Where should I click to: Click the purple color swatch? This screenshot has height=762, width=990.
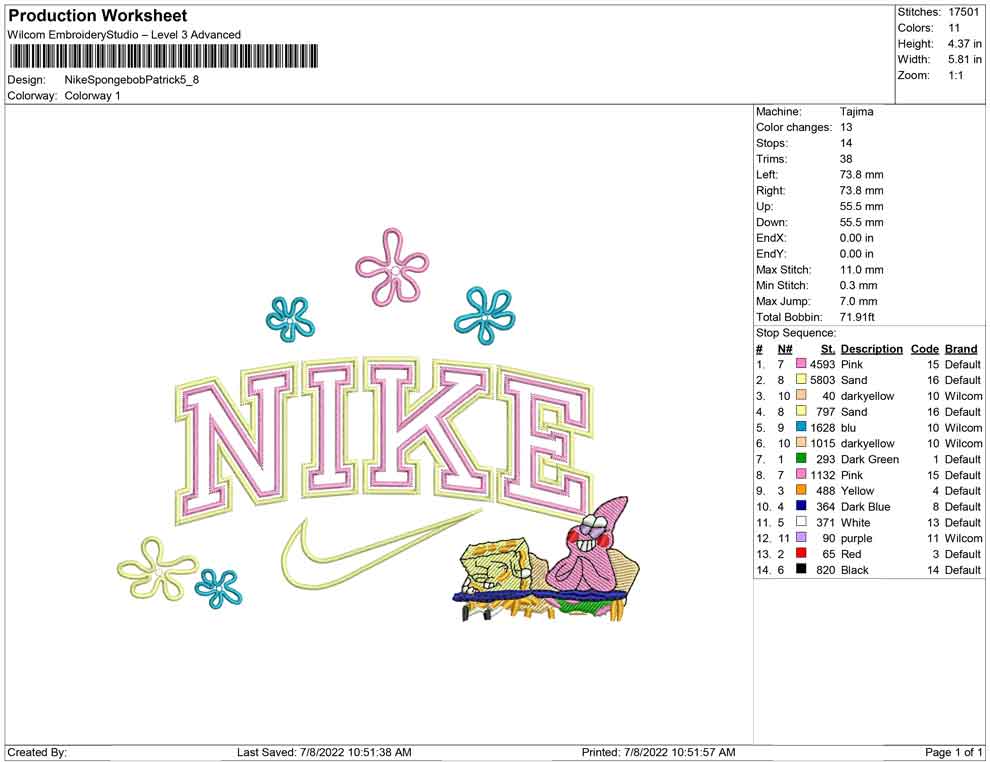[x=801, y=538]
